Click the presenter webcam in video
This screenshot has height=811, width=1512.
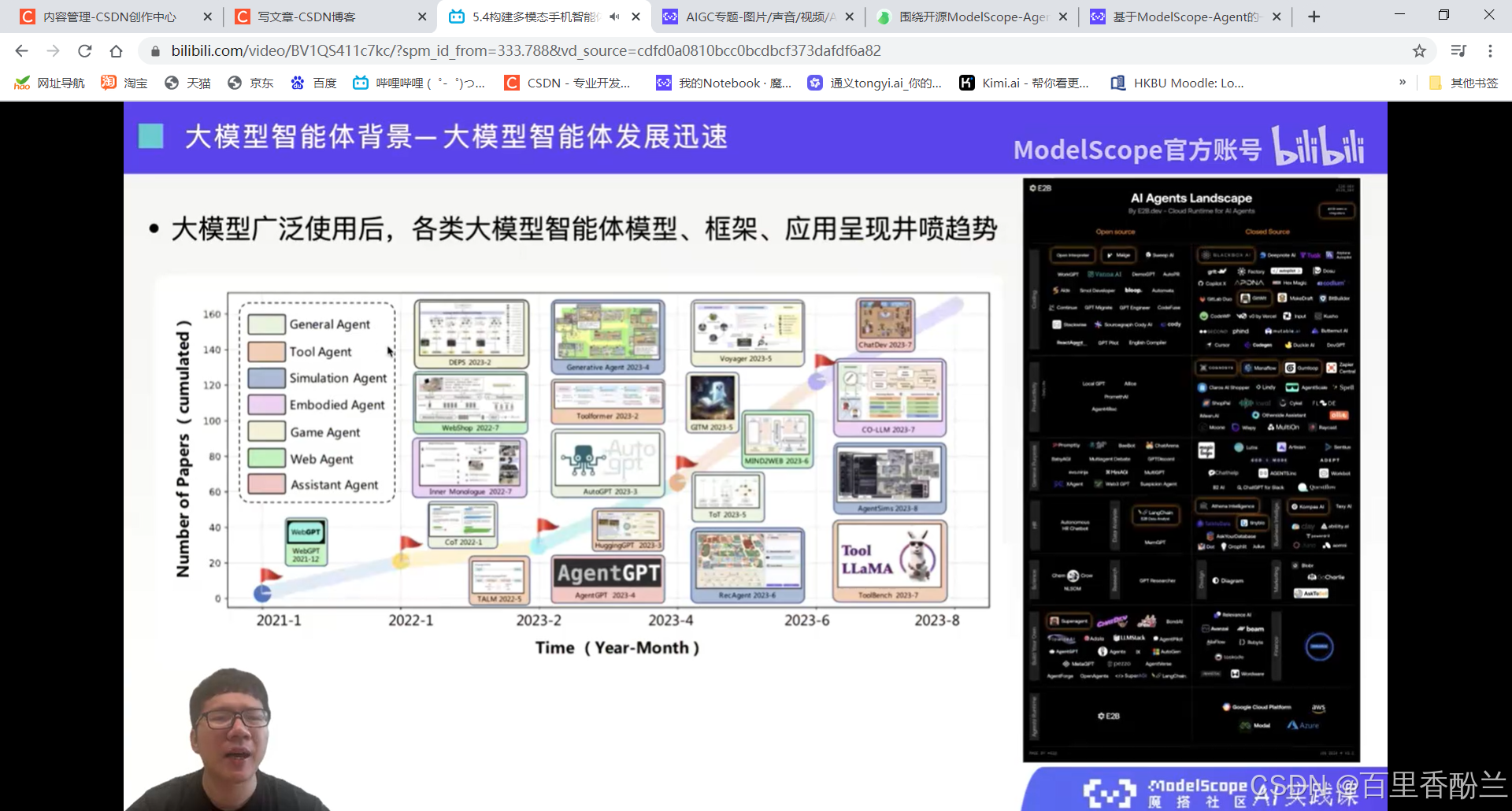[x=230, y=740]
